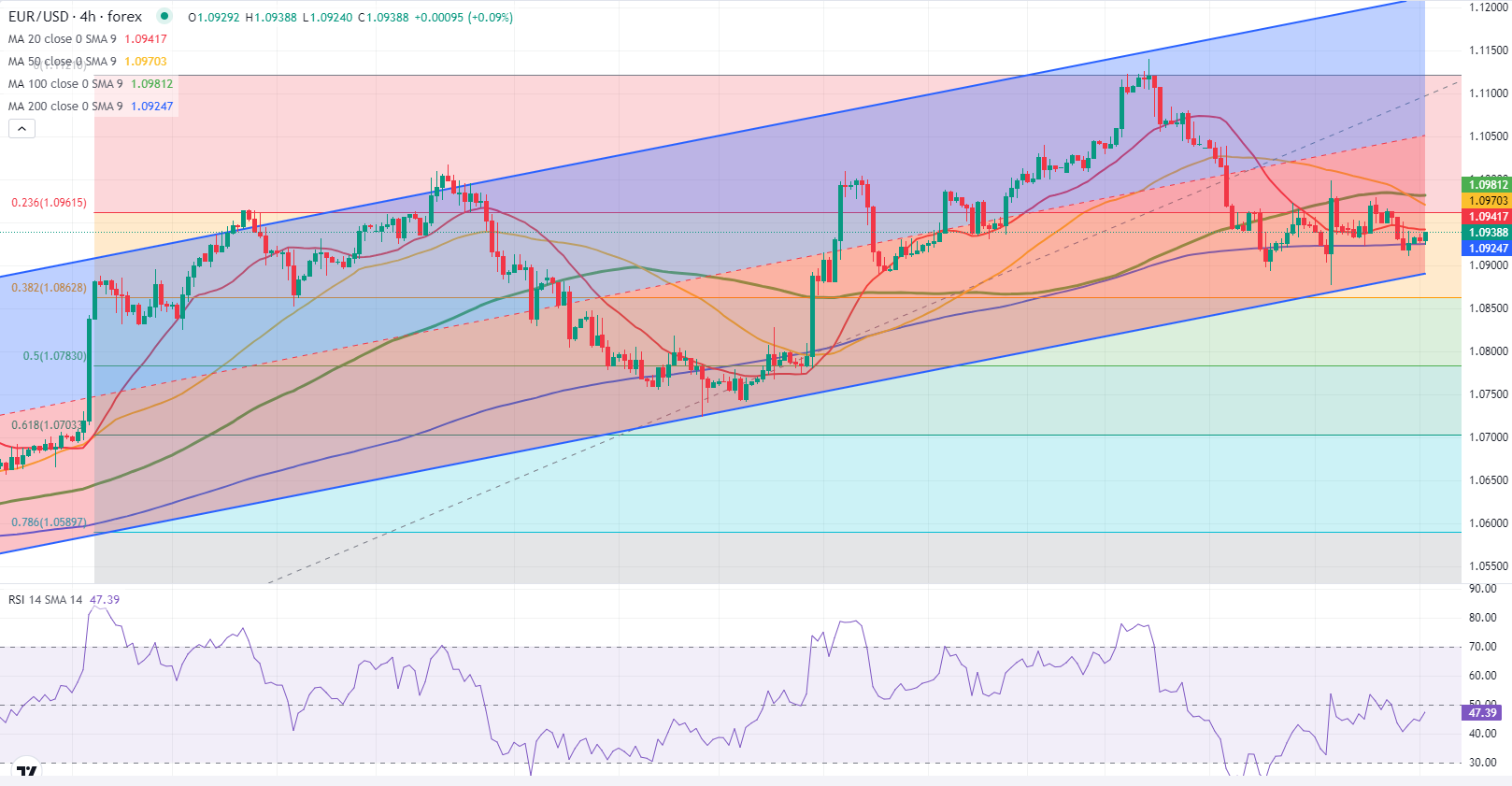The image size is (1512, 786).
Task: Select the RSI 14 indicator legend
Action: 45,600
